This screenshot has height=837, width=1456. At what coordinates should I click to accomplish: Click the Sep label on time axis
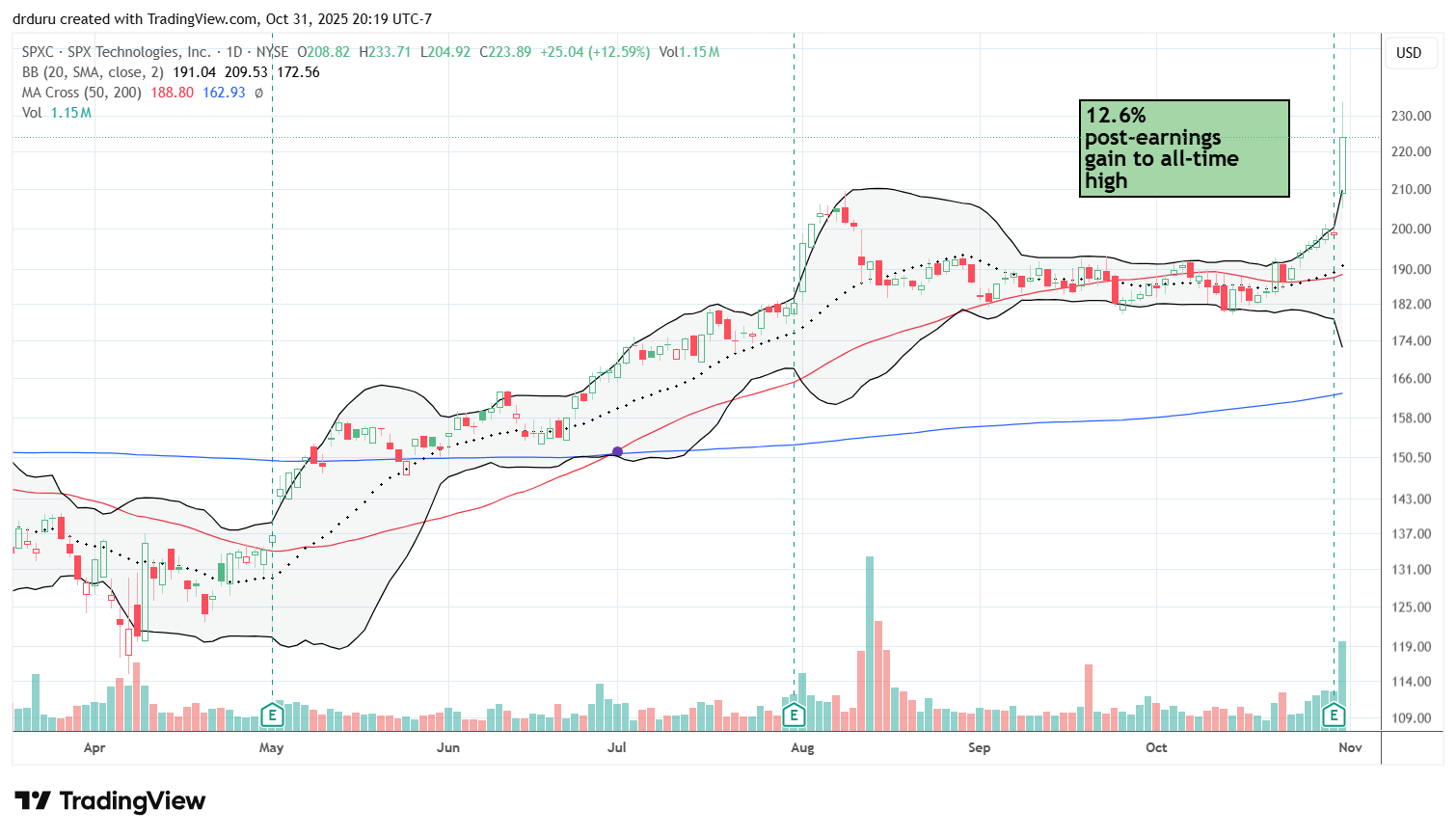pyautogui.click(x=979, y=747)
